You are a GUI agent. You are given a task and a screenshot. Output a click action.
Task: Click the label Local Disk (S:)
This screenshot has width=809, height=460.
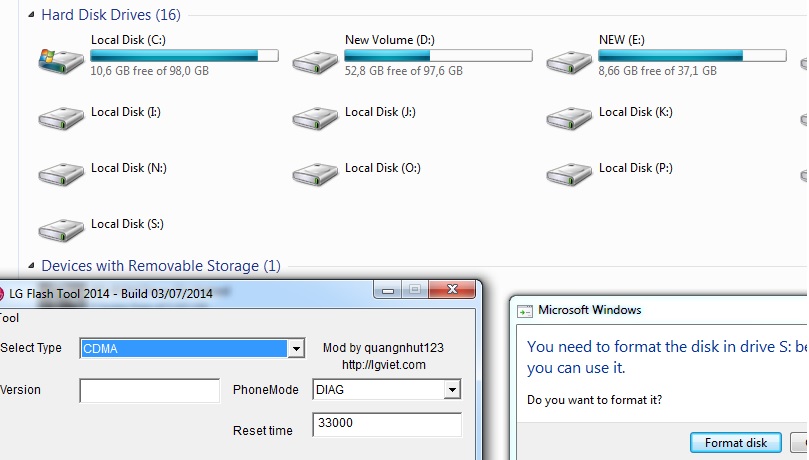pos(127,224)
